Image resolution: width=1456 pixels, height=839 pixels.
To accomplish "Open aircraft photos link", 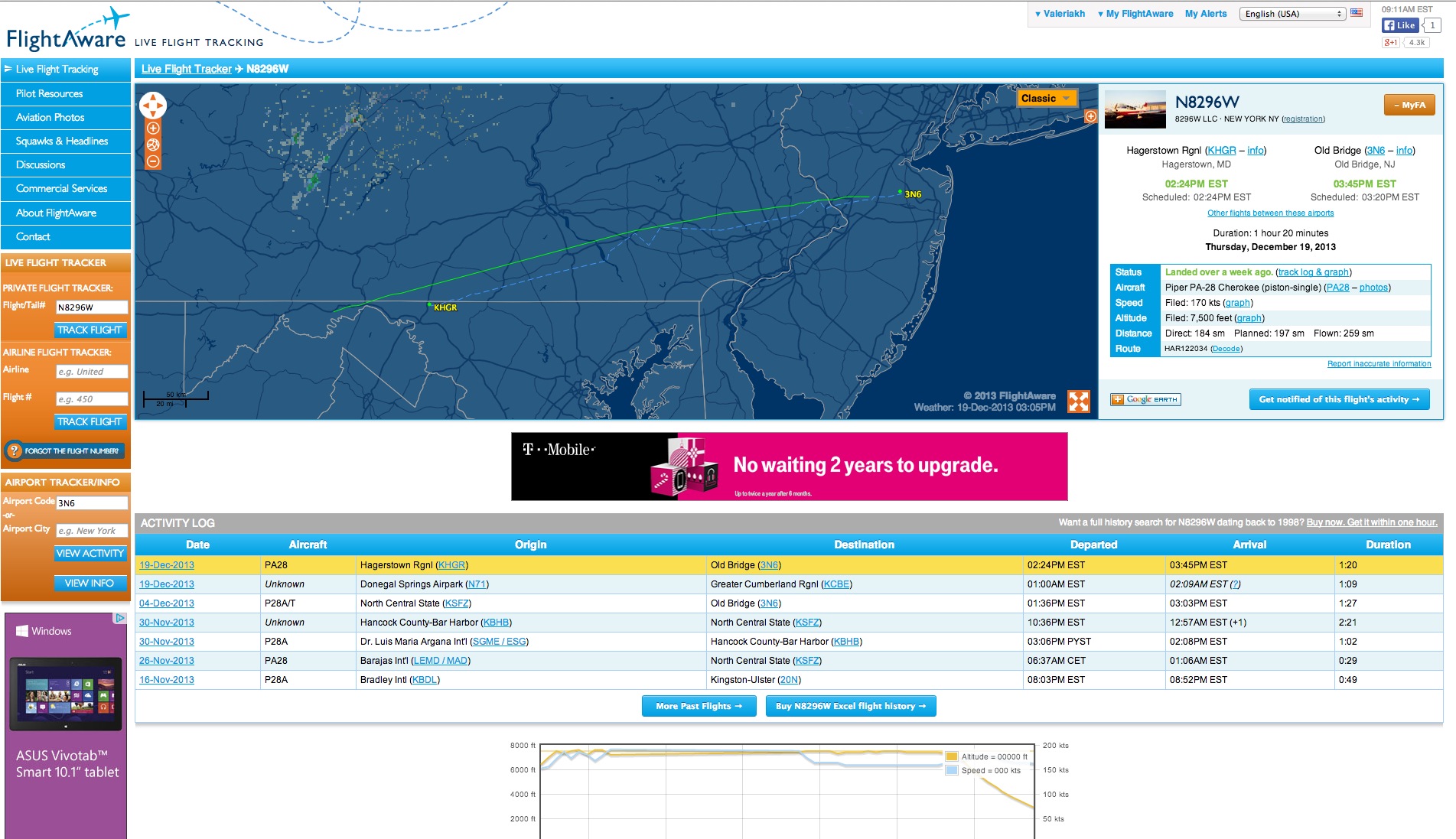I will [x=1373, y=288].
